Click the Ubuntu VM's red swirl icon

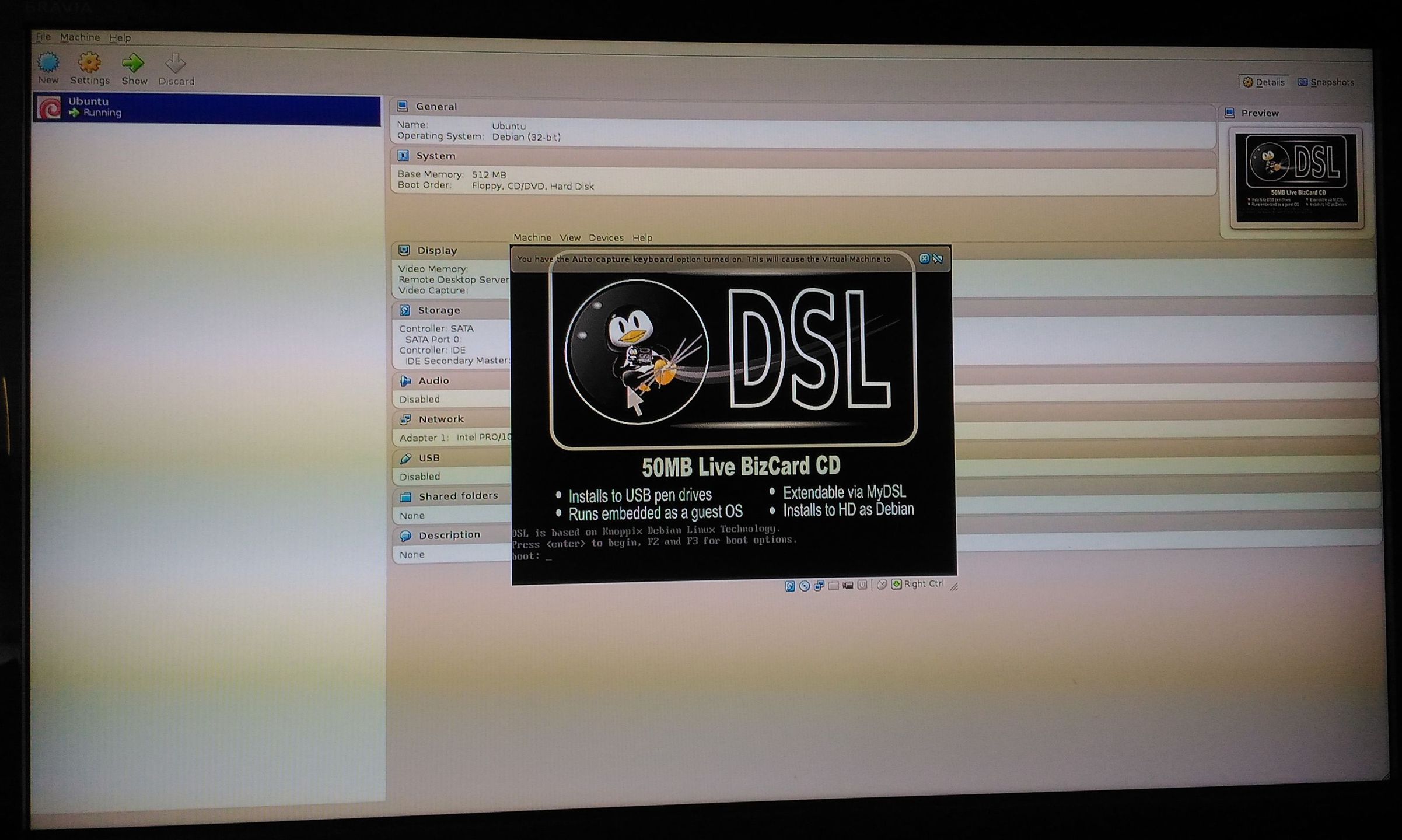[x=49, y=108]
